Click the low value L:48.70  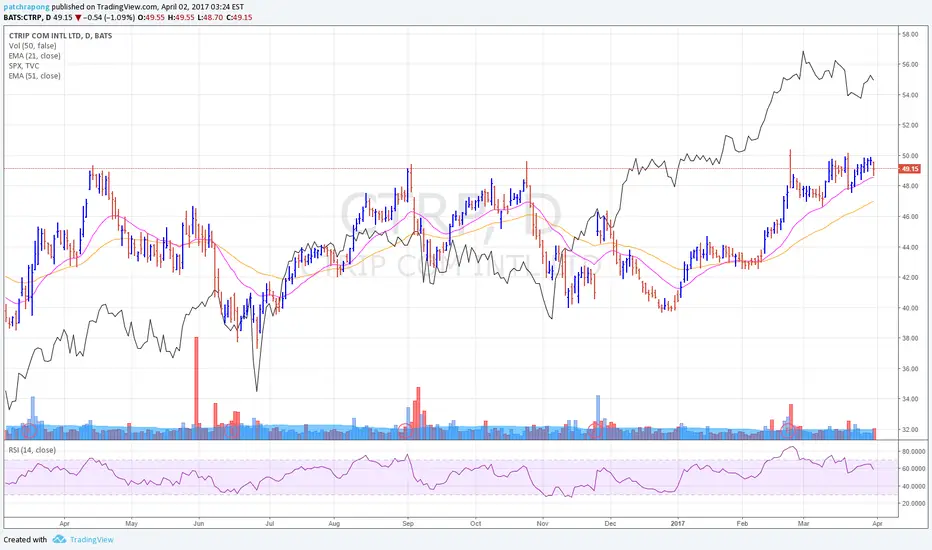(210, 18)
